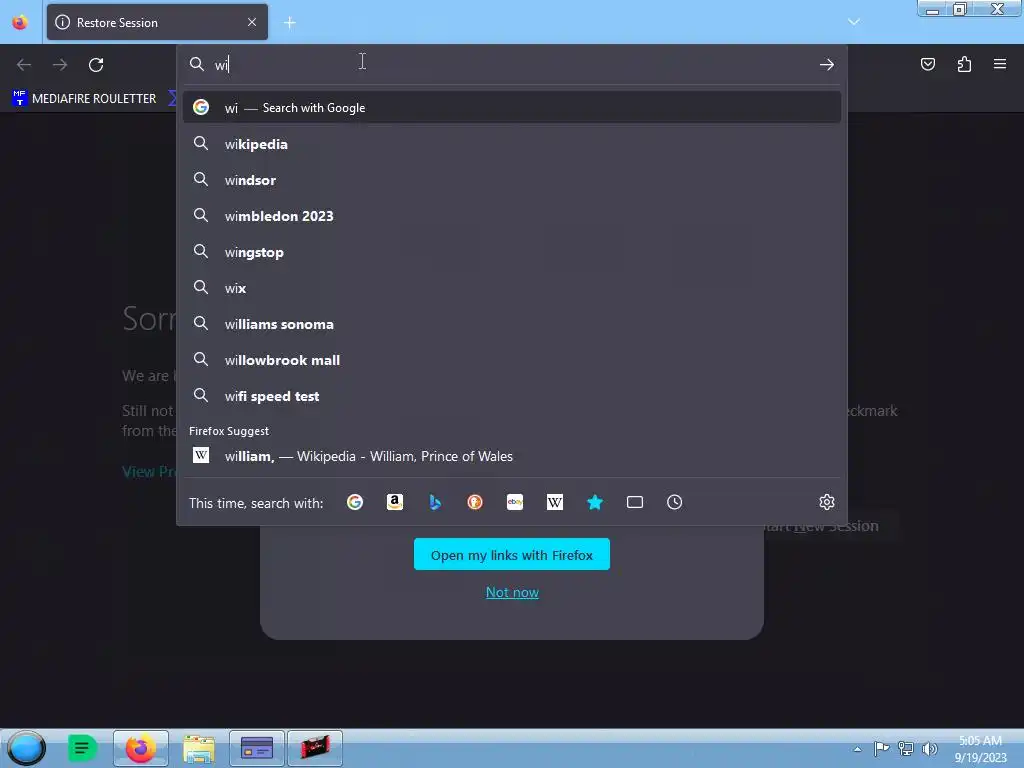Open William, Prince of Wales Wikipedia suggestion
The width and height of the screenshot is (1024, 768).
click(x=512, y=456)
